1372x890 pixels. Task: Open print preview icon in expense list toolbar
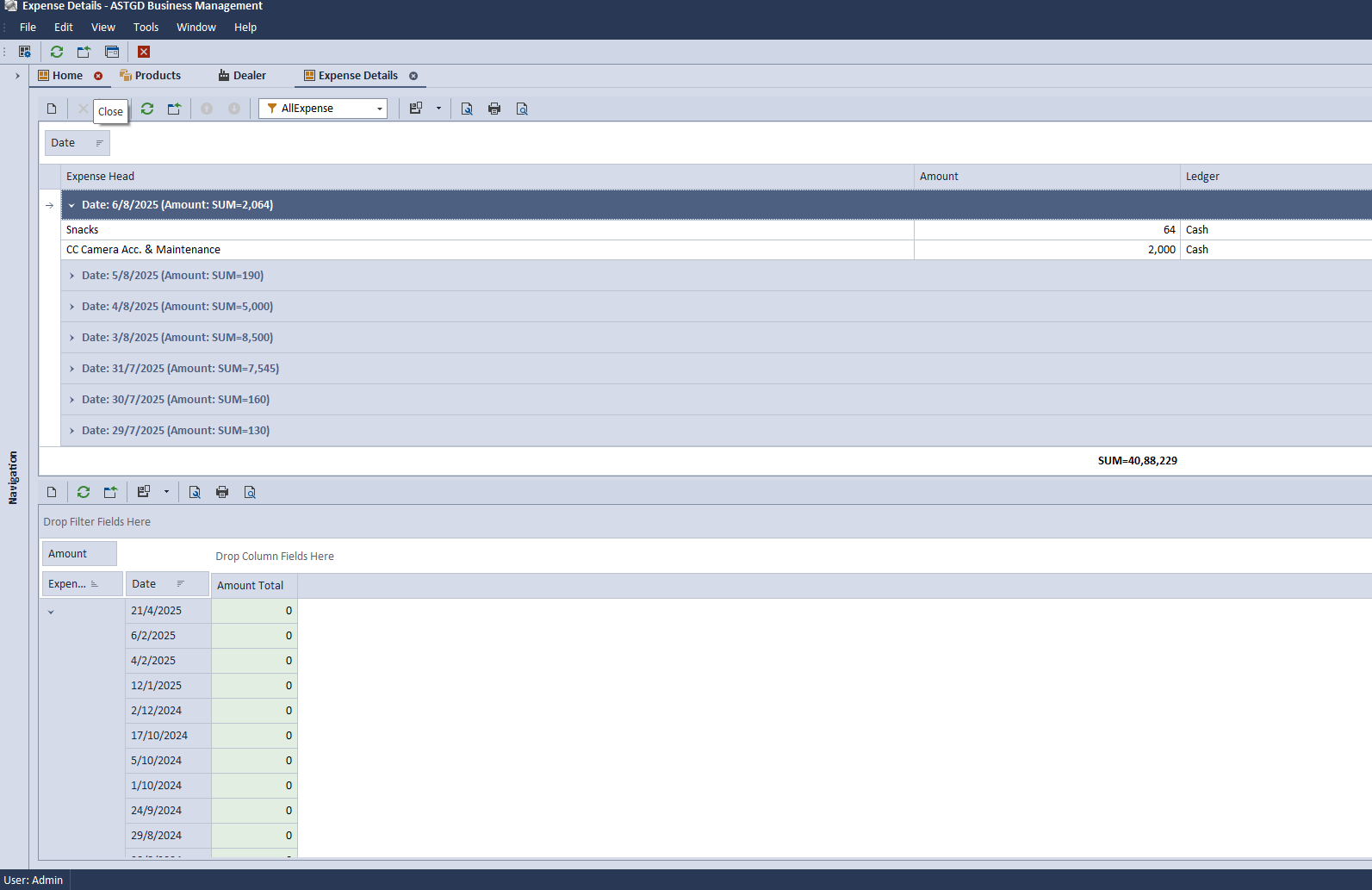[x=522, y=109]
